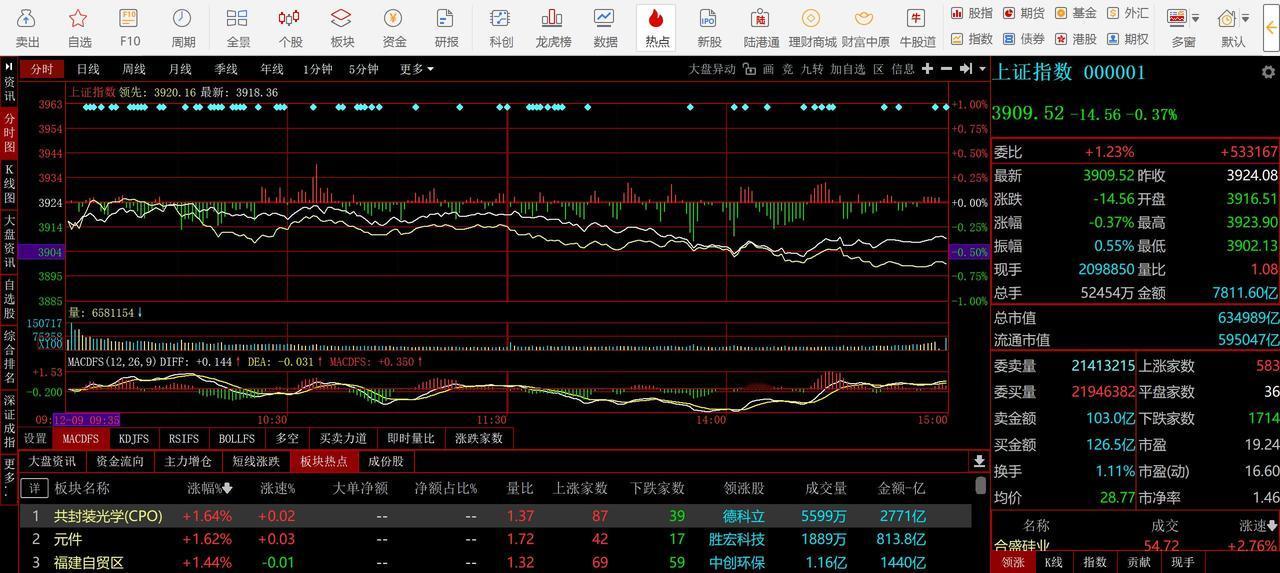Toggle the 九转 indicator on chart
This screenshot has width=1280, height=573.
click(x=811, y=69)
